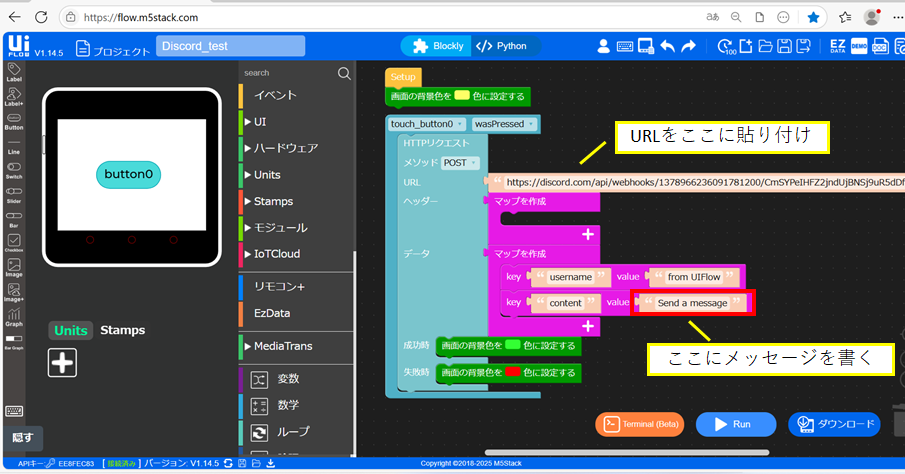Click the red color swatch in 失敗時 block

click(513, 372)
